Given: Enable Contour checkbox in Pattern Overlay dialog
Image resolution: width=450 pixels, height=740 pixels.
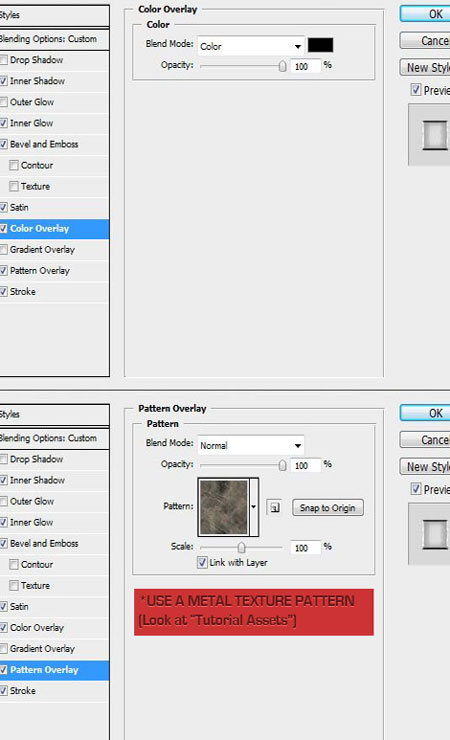Looking at the screenshot, I should click(14, 564).
